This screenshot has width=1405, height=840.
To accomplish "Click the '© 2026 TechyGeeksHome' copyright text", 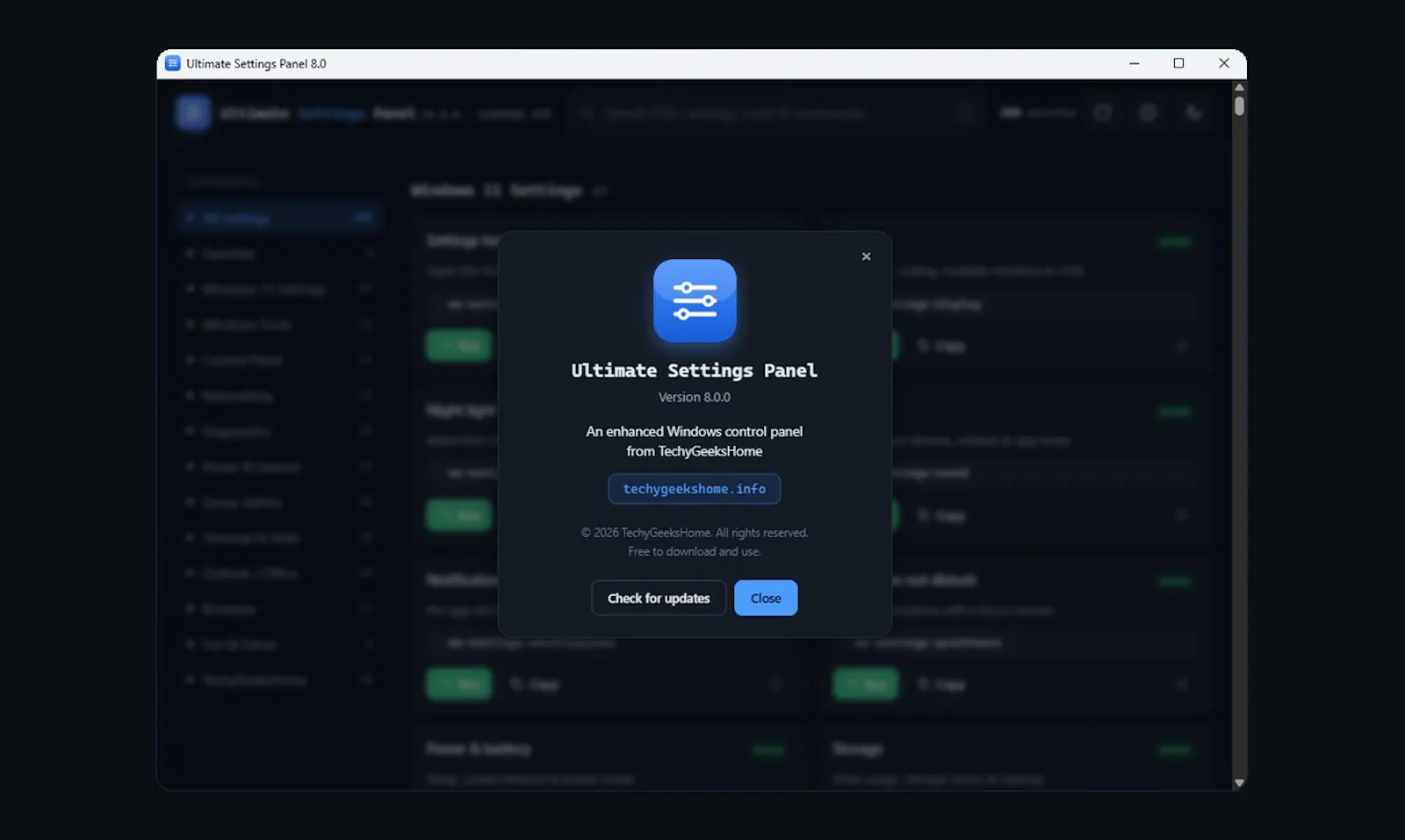I will [695, 533].
